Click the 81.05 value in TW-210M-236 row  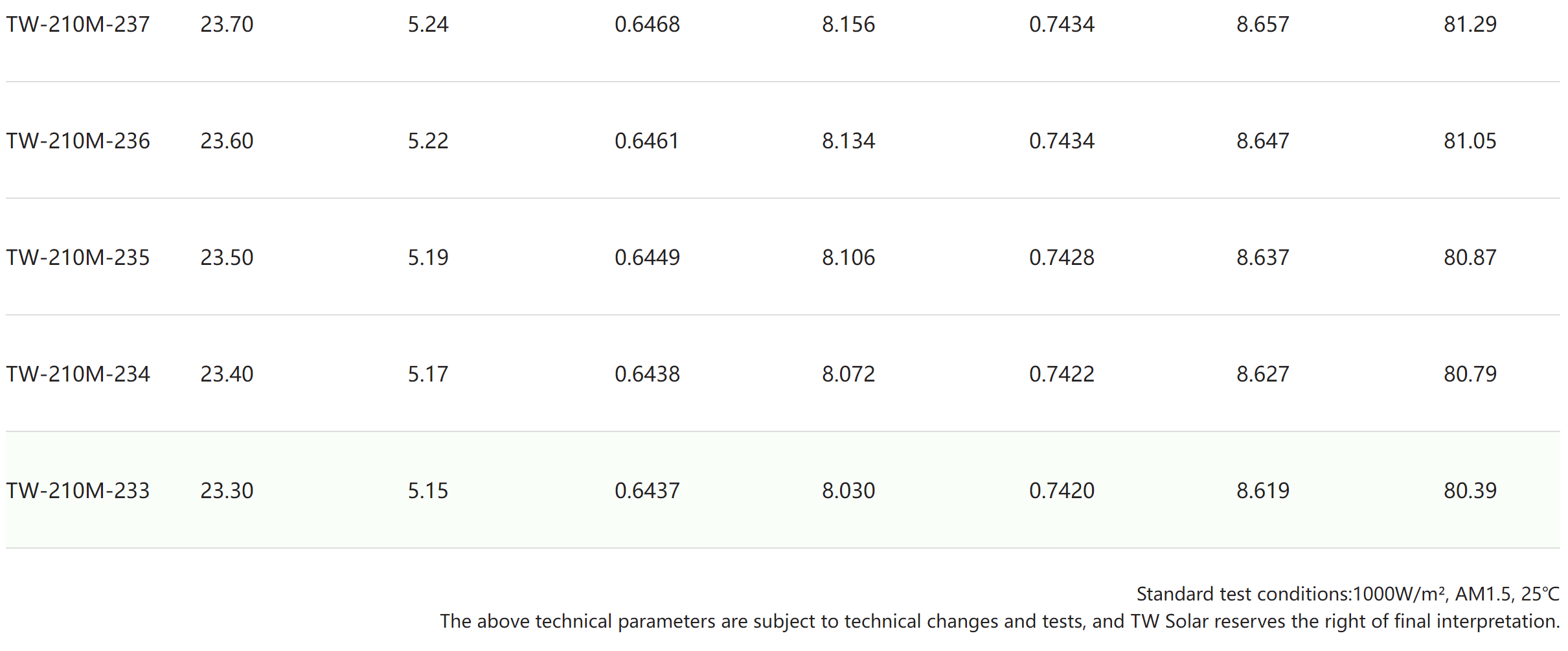pos(1470,141)
